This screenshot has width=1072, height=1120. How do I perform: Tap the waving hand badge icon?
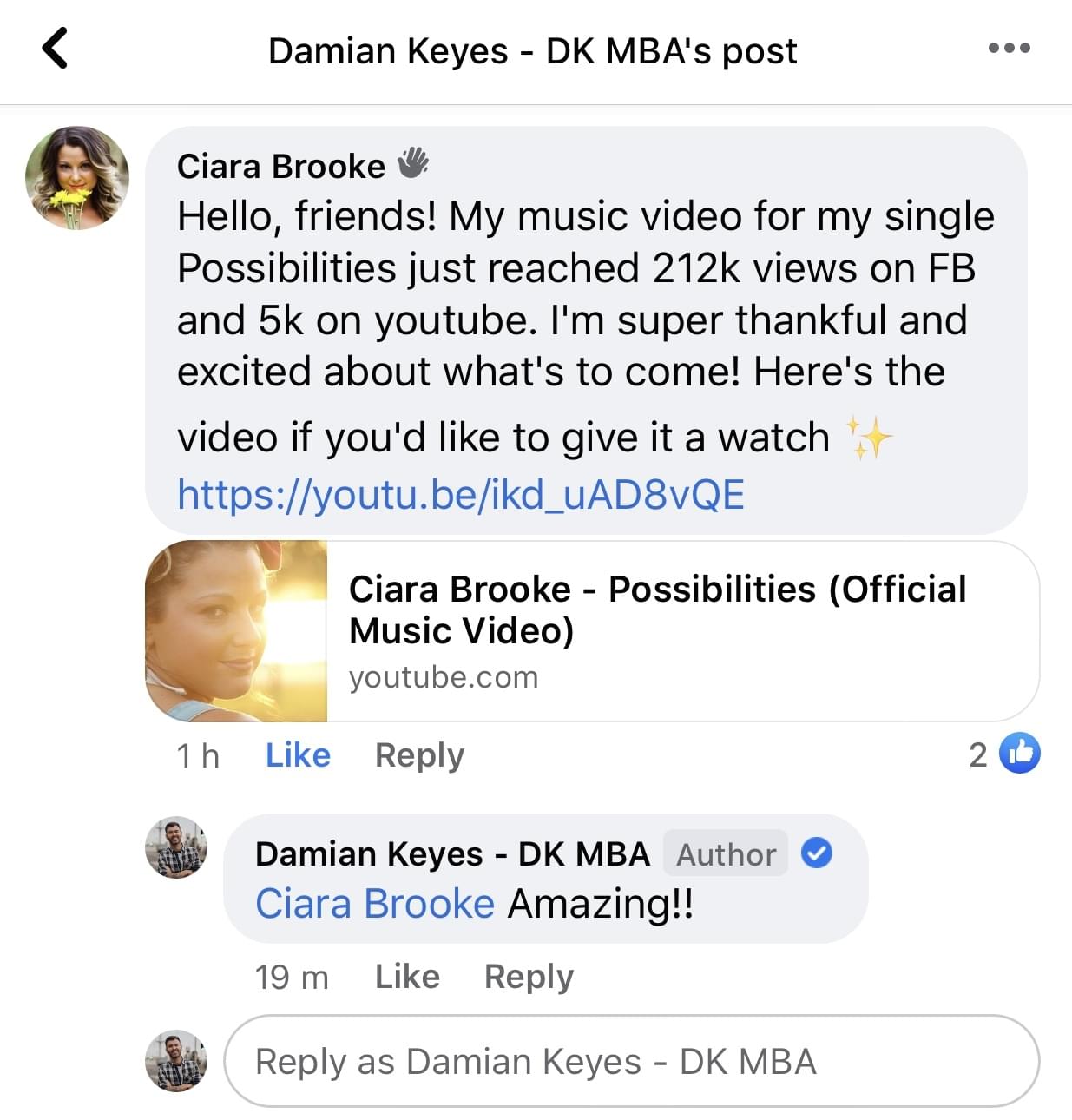pyautogui.click(x=413, y=162)
